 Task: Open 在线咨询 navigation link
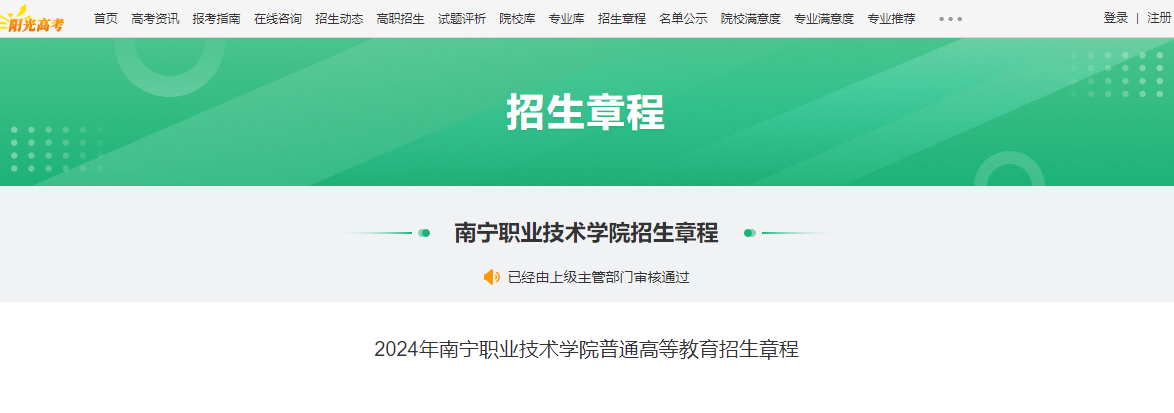click(278, 19)
